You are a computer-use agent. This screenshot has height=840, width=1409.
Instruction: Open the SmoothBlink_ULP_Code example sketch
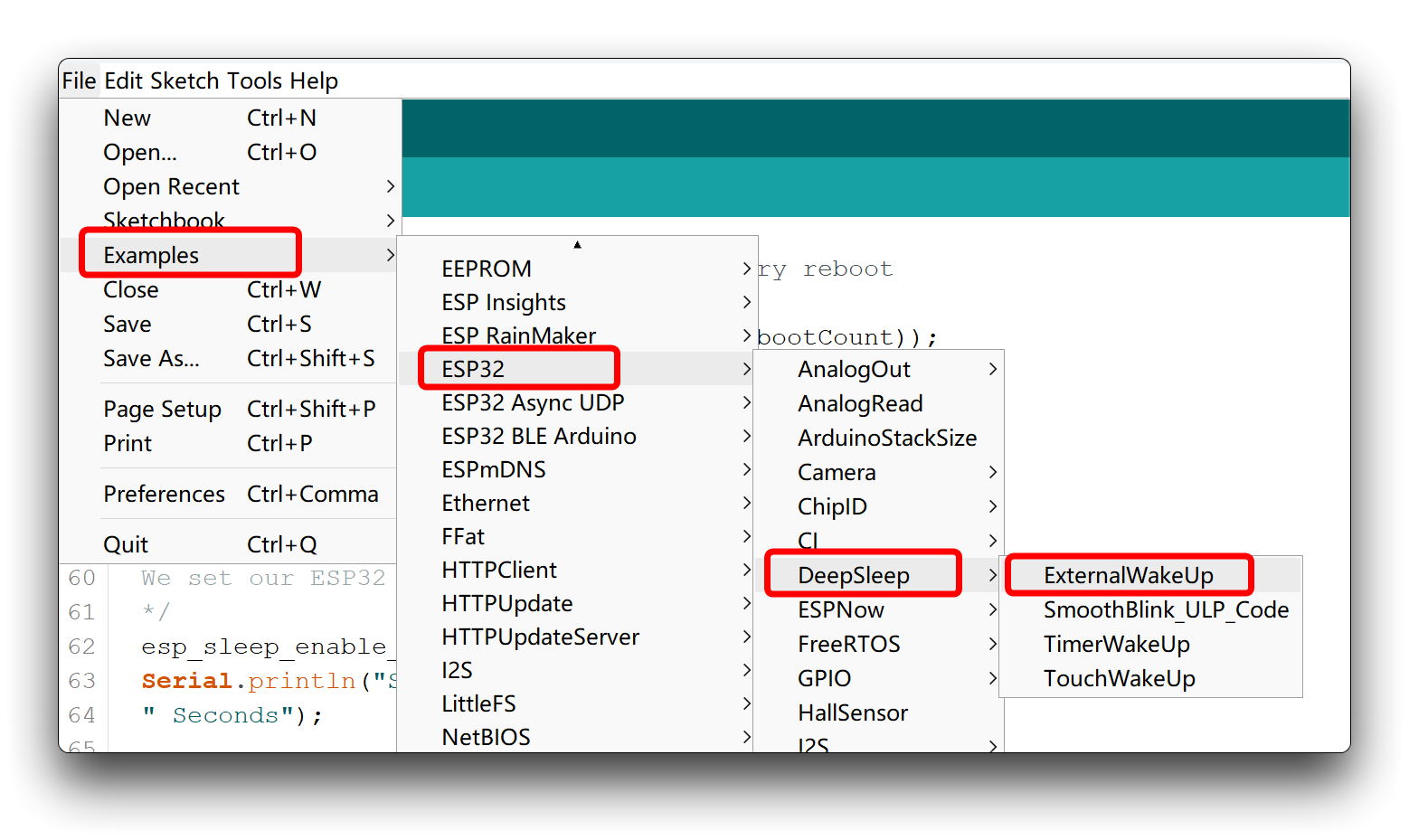(1150, 609)
